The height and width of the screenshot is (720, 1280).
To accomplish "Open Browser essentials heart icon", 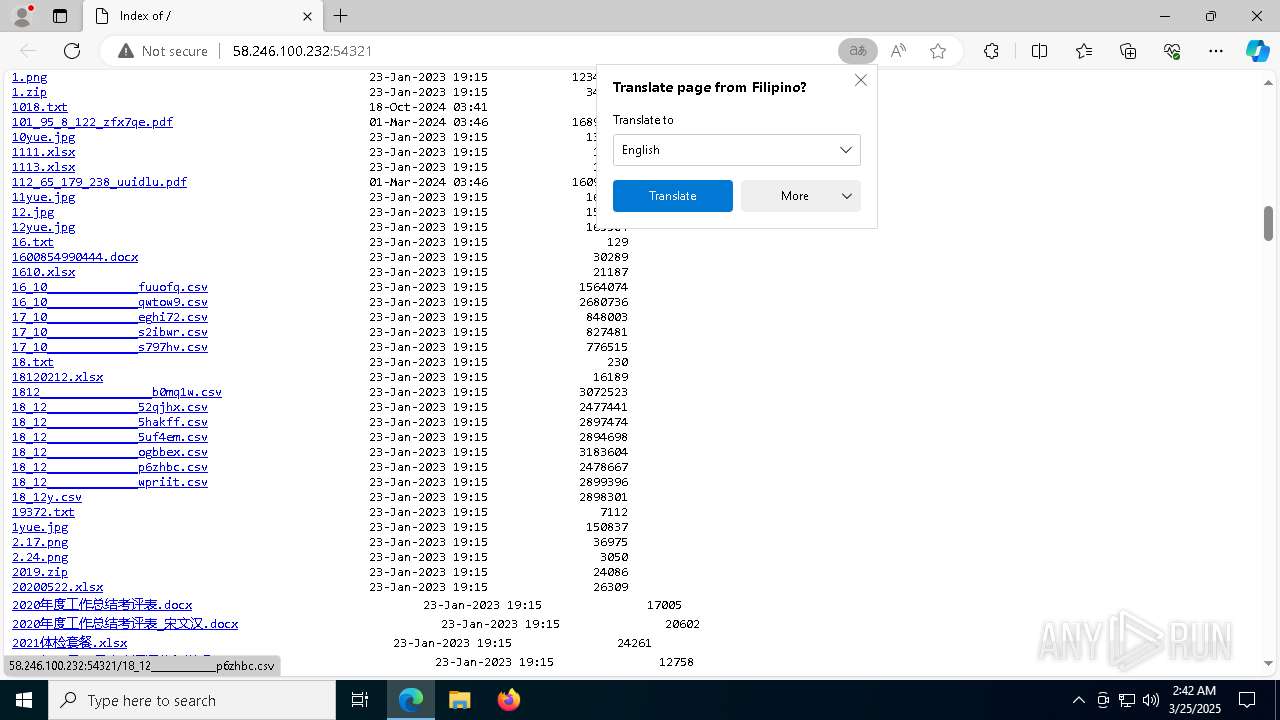I will (x=1172, y=51).
